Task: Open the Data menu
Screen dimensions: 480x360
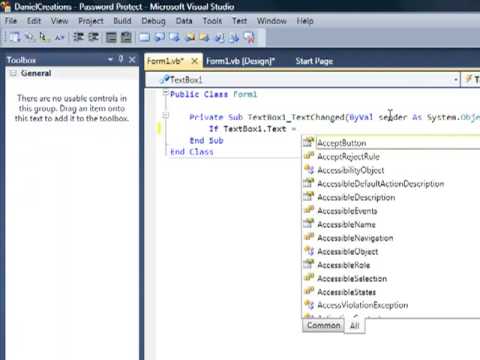Action: point(184,21)
